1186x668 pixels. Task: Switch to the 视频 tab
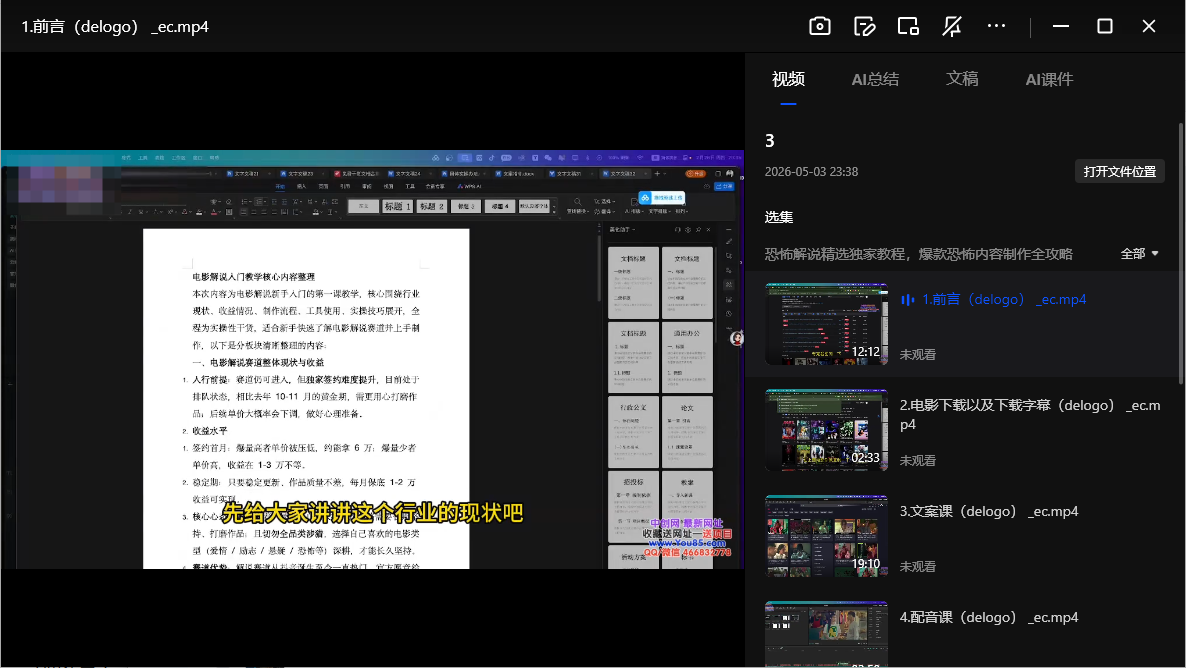coord(788,79)
